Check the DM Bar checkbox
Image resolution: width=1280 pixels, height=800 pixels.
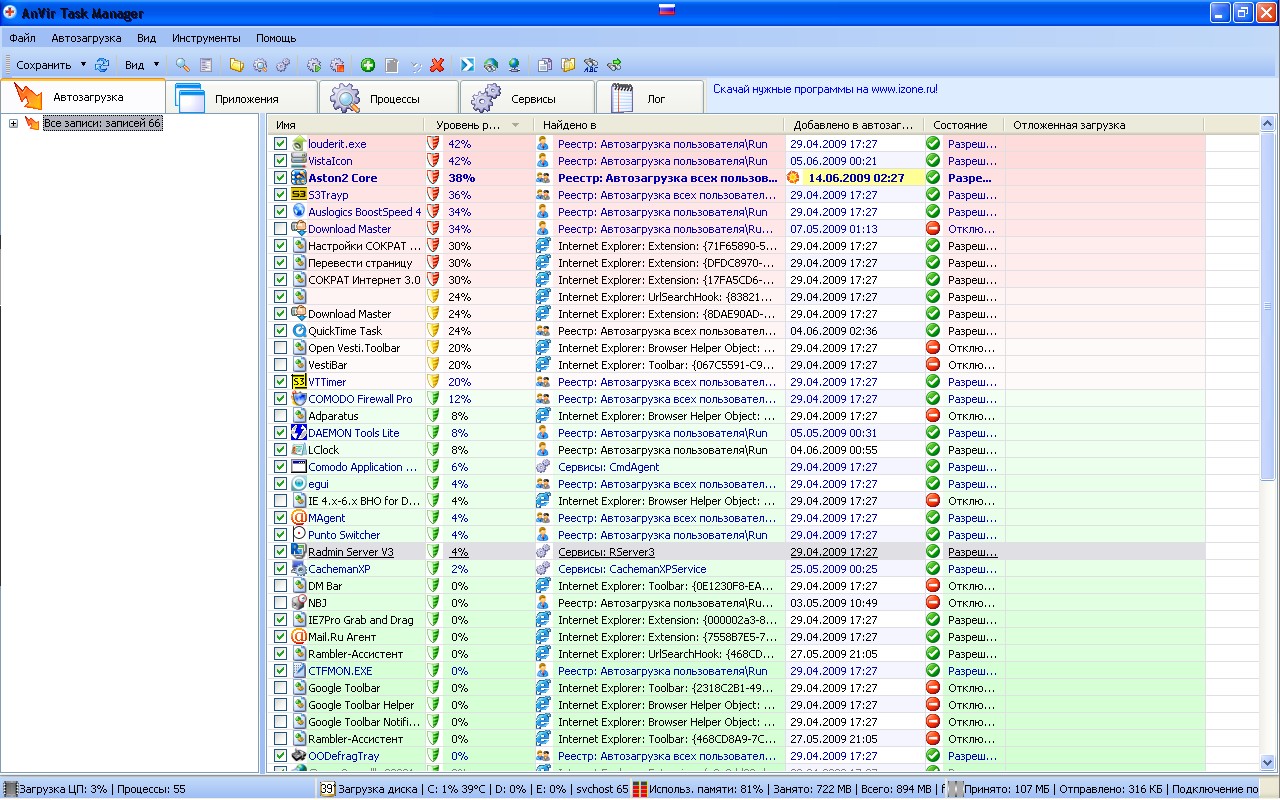(x=281, y=586)
